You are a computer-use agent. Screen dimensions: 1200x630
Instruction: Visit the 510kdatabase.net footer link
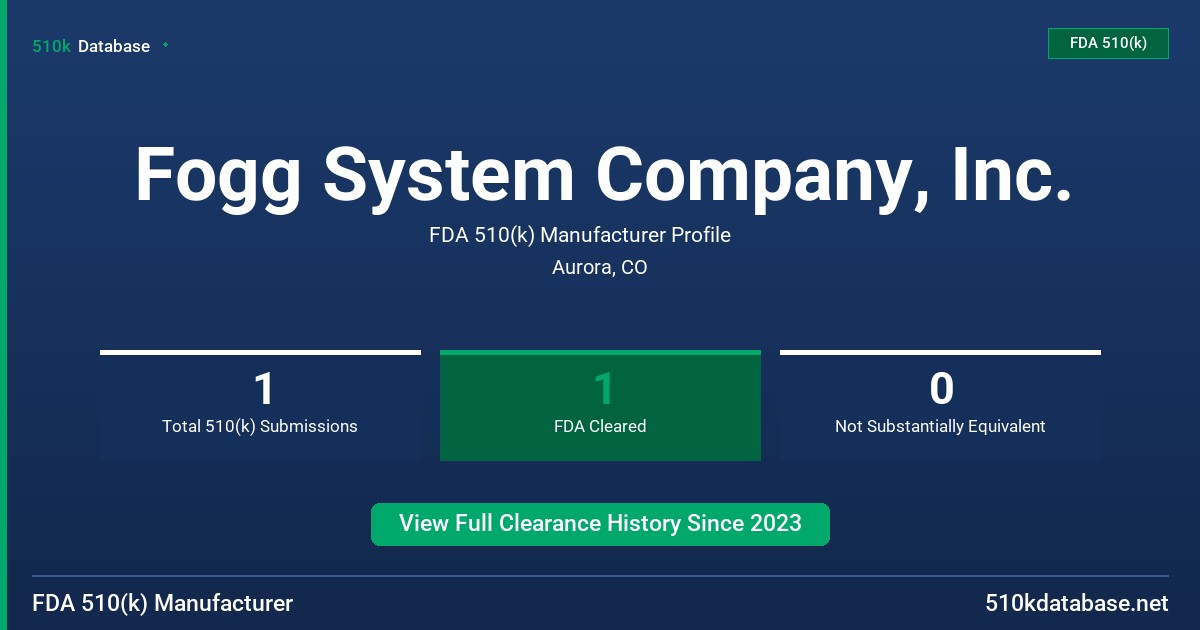pos(1077,603)
